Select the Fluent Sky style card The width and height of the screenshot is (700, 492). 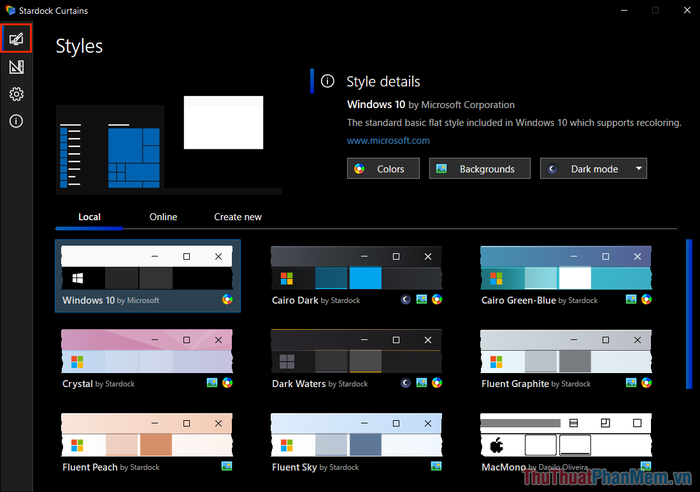point(357,443)
